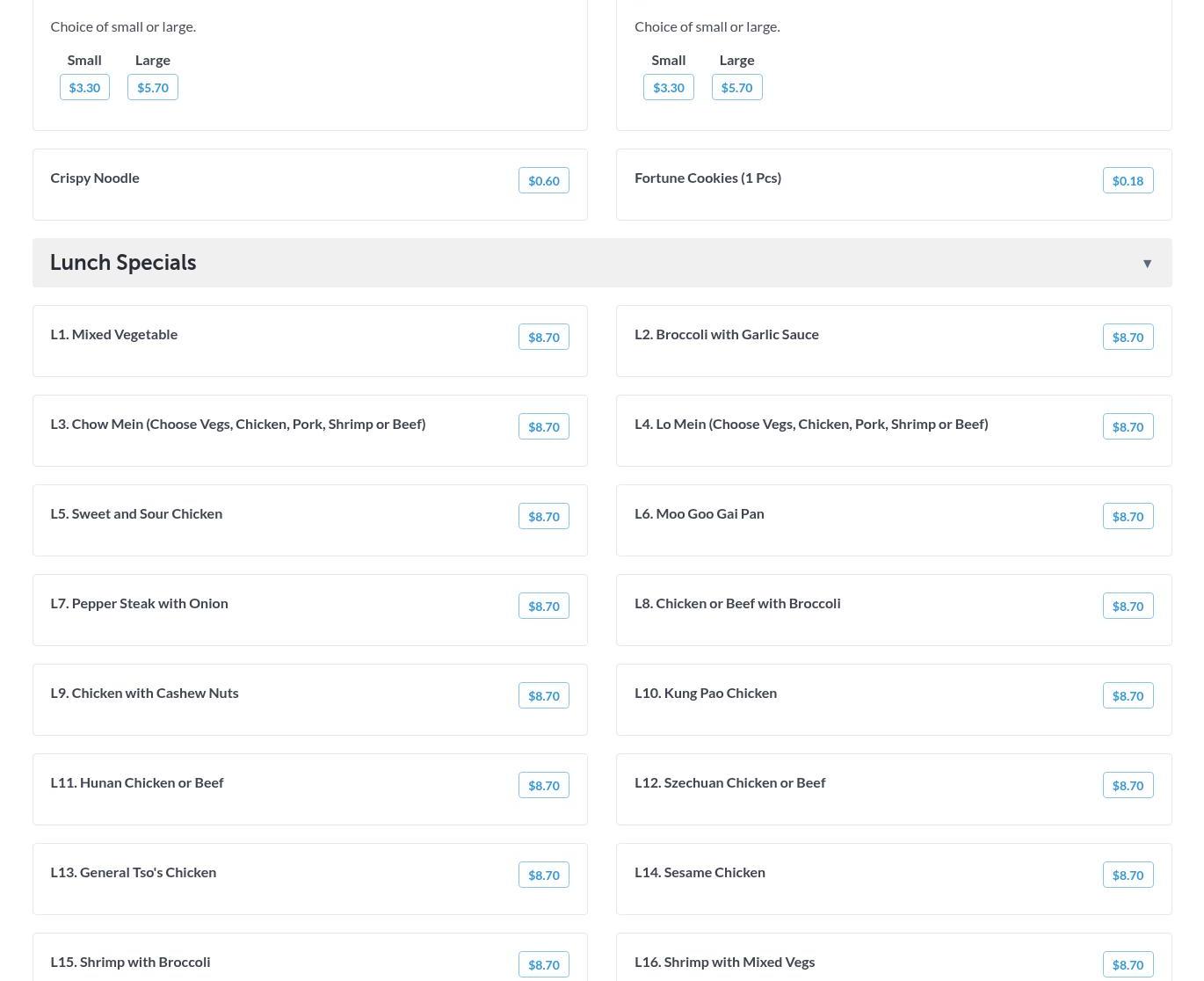Choose Small $3.30 option on right item
1204x981 pixels.
669,87
